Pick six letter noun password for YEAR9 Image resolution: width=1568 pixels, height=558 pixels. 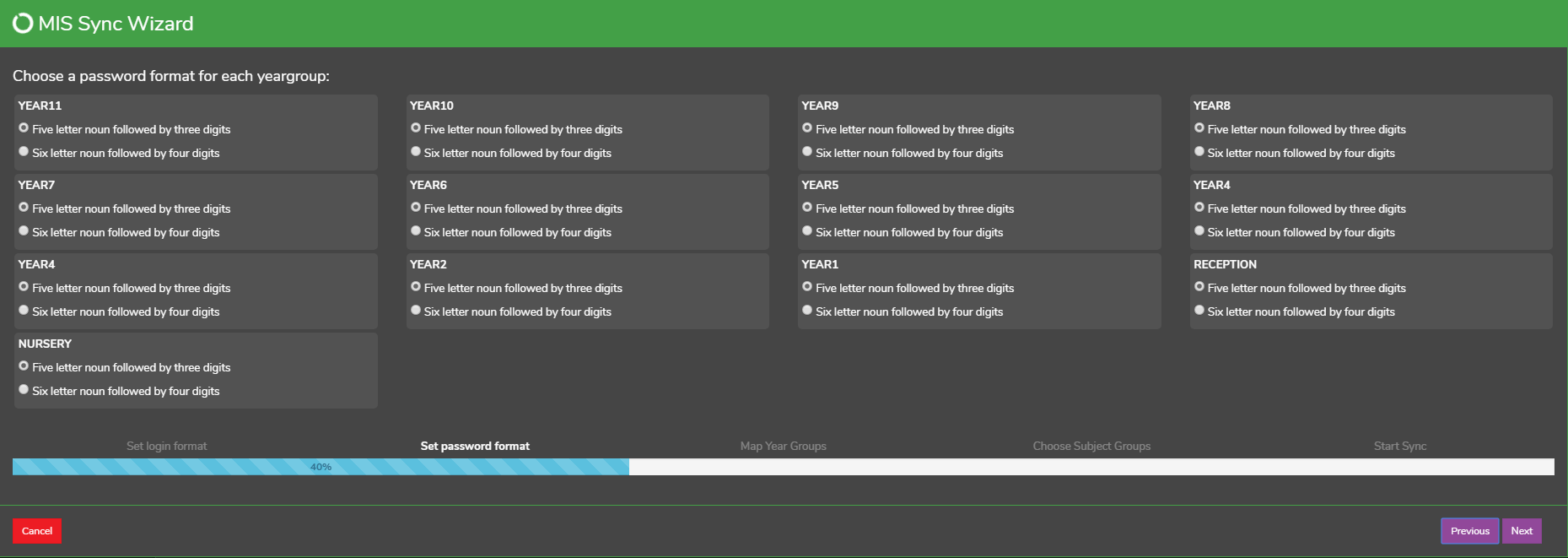[807, 152]
